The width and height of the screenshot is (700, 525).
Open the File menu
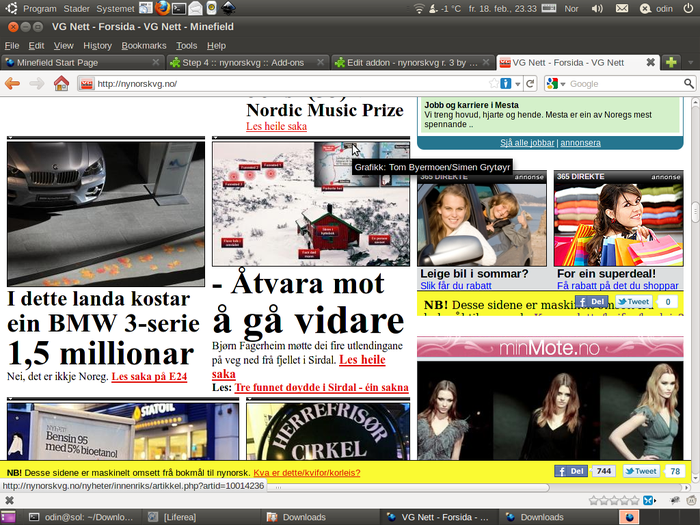(x=12, y=46)
